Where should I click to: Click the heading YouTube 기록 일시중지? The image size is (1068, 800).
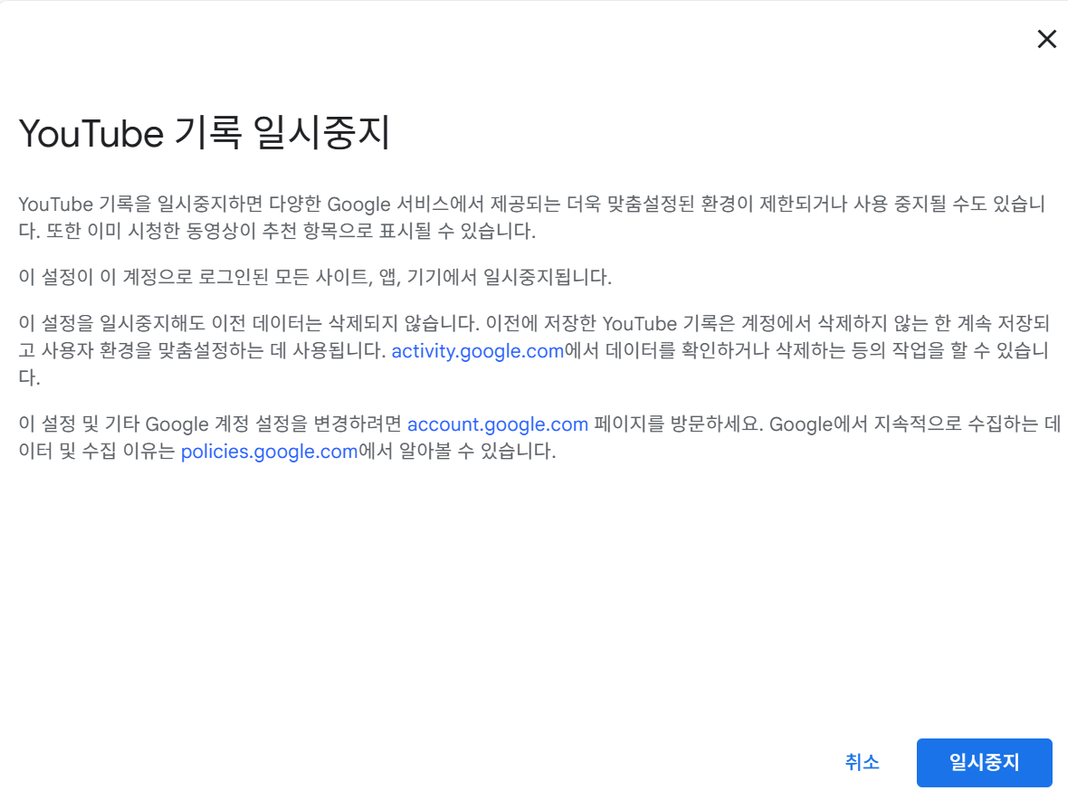204,132
